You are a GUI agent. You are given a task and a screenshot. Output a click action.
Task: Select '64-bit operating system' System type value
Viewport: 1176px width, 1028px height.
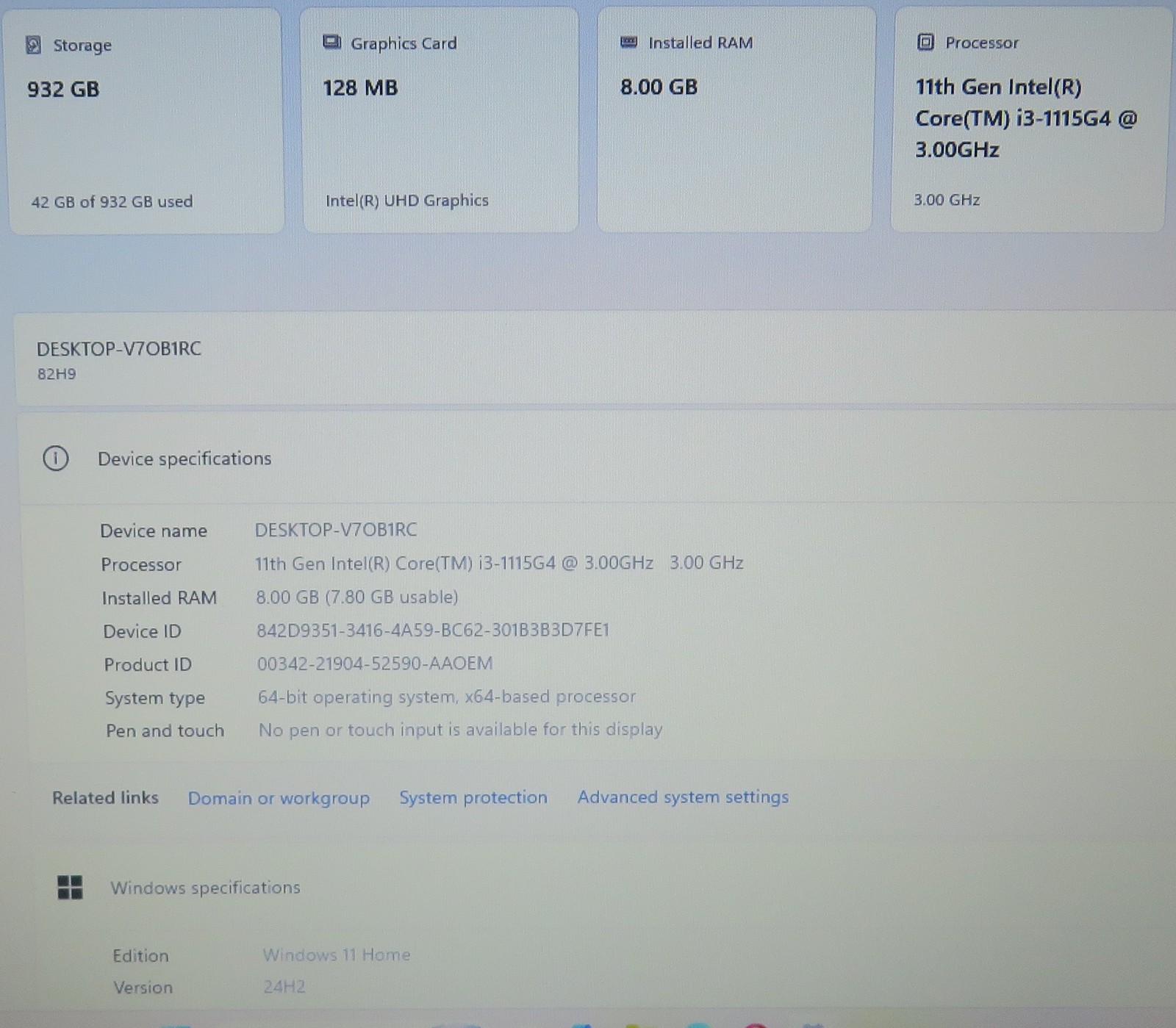447,697
